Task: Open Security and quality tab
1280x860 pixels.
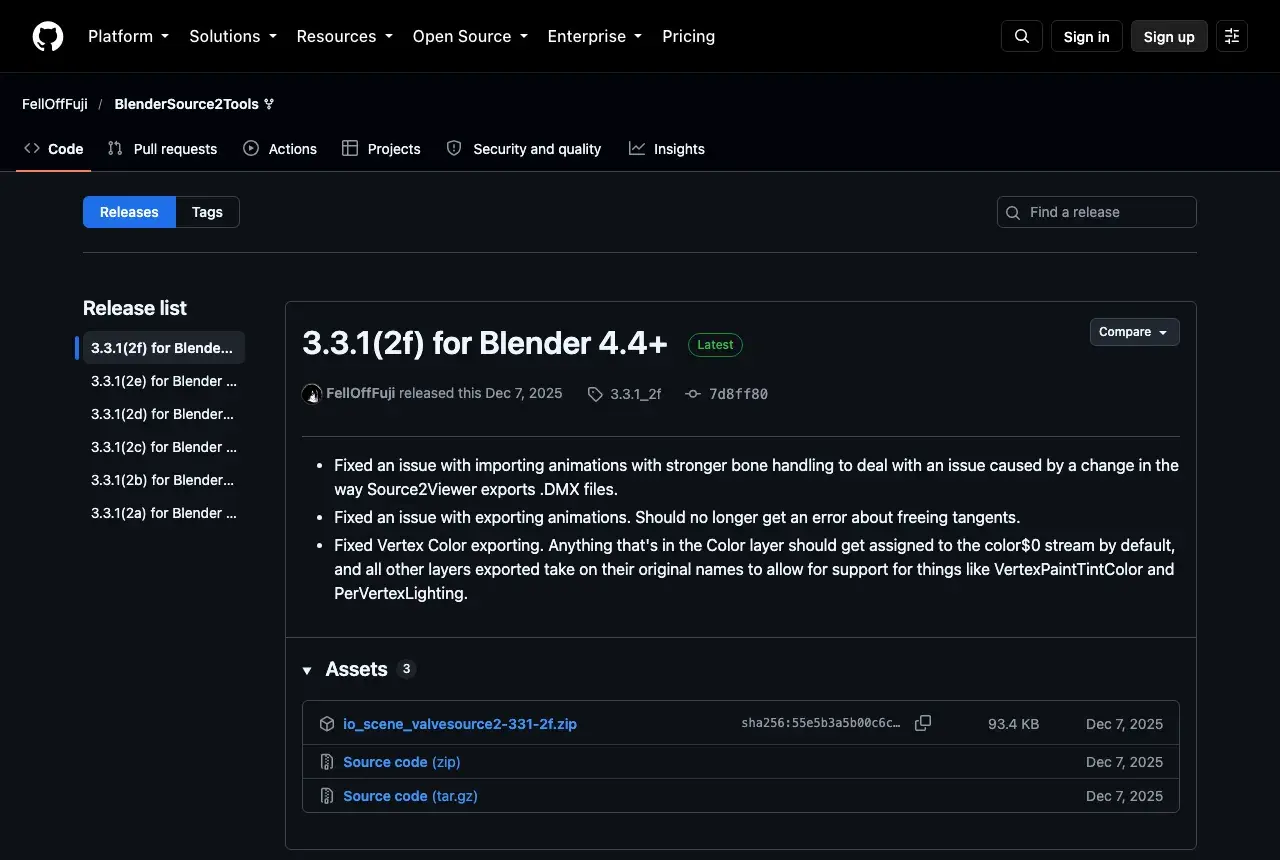Action: (x=524, y=149)
